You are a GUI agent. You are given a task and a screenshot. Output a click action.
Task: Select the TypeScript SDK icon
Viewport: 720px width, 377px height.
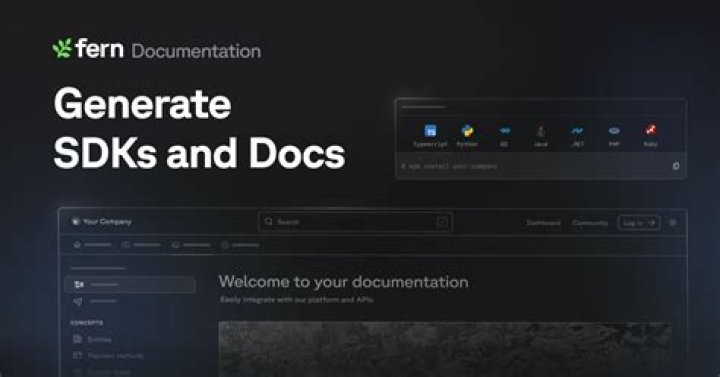[x=430, y=131]
